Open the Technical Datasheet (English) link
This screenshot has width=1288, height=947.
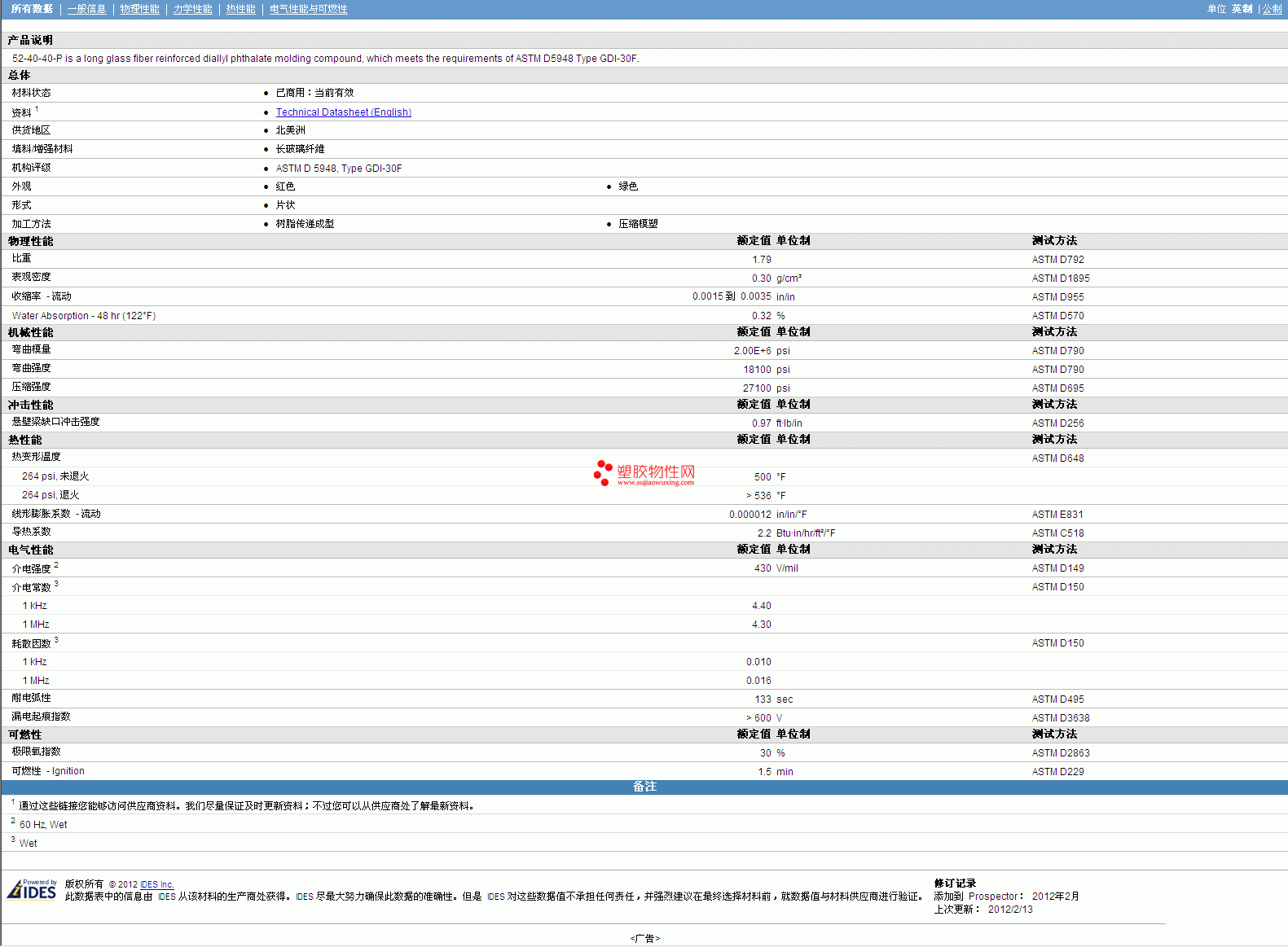tap(343, 112)
